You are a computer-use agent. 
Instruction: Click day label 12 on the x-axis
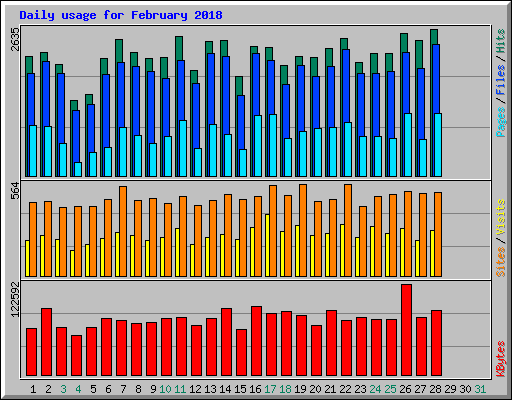pos(195,389)
